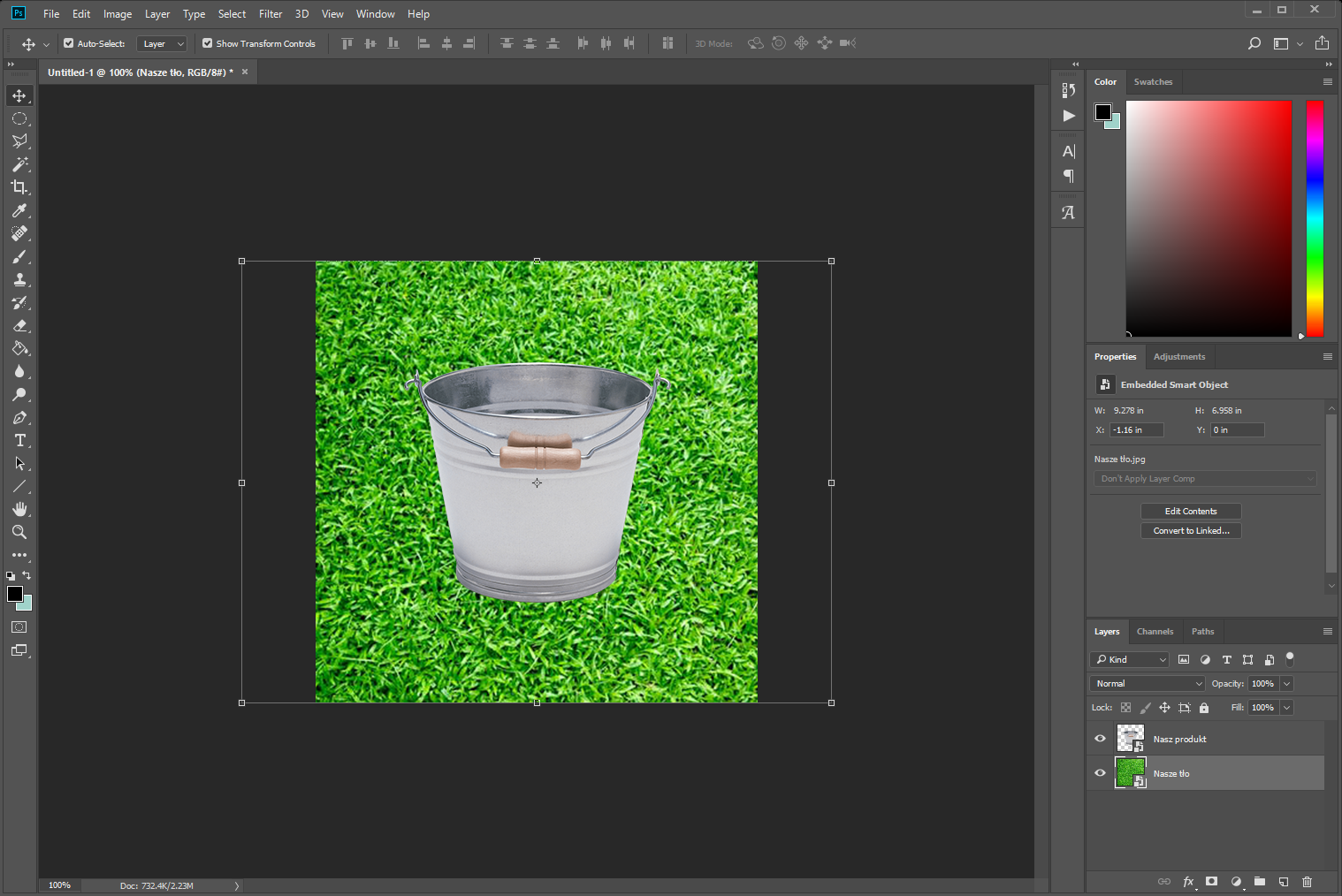Select the Zoom tool in toolbar
Image resolution: width=1342 pixels, height=896 pixels.
pyautogui.click(x=19, y=532)
